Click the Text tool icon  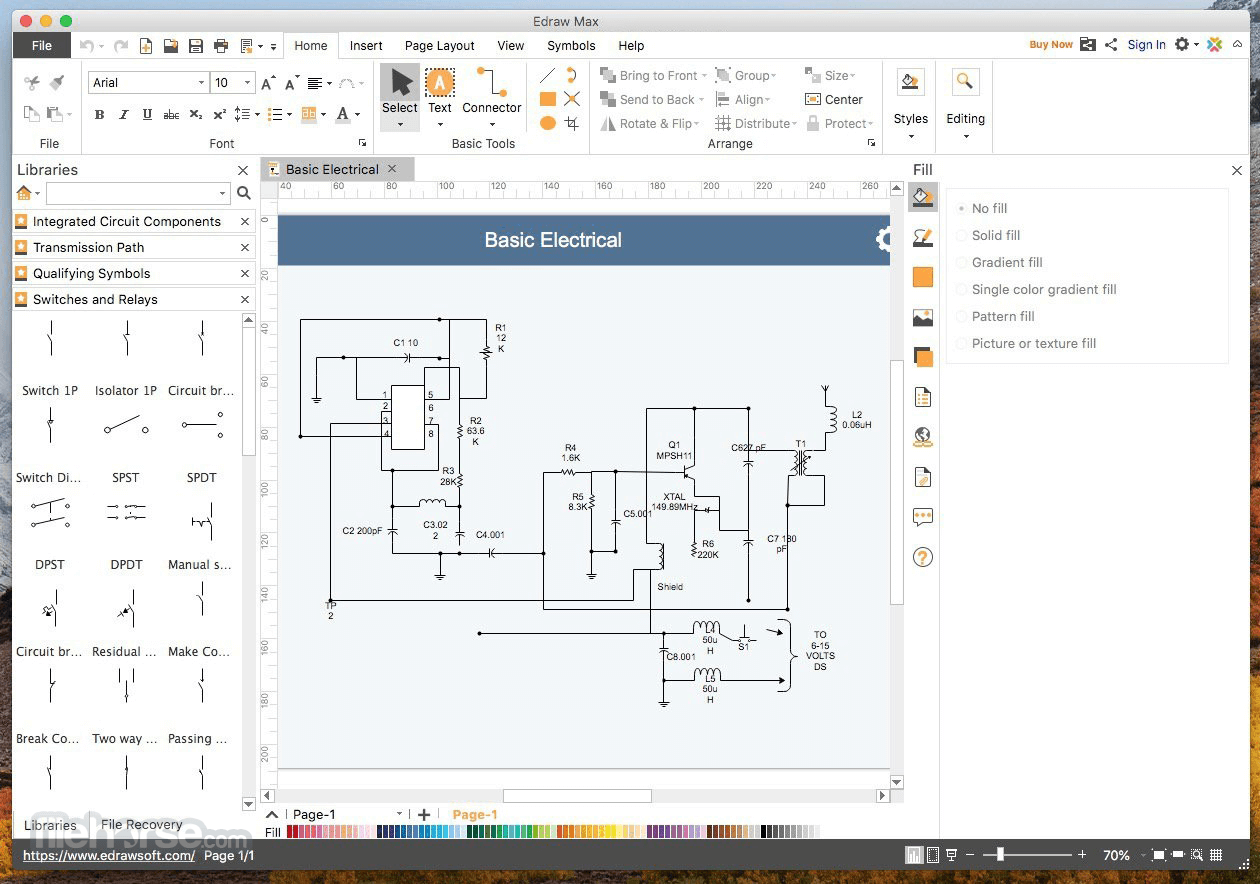coord(440,83)
